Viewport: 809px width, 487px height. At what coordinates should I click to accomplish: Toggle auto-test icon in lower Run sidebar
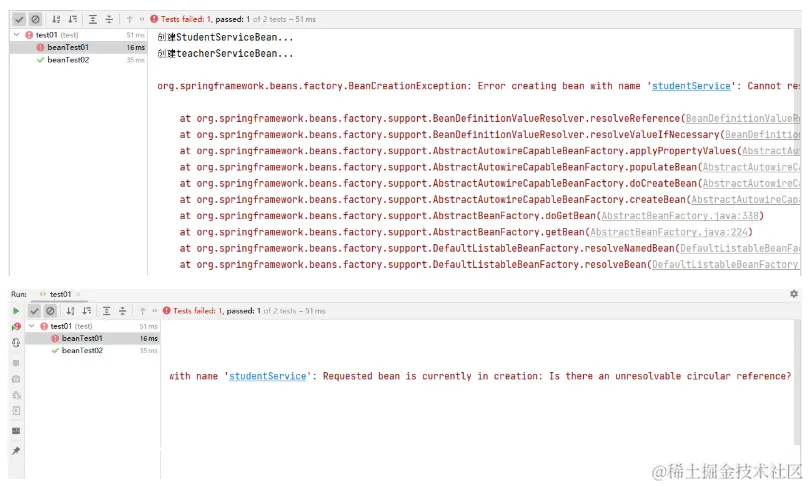click(x=16, y=343)
